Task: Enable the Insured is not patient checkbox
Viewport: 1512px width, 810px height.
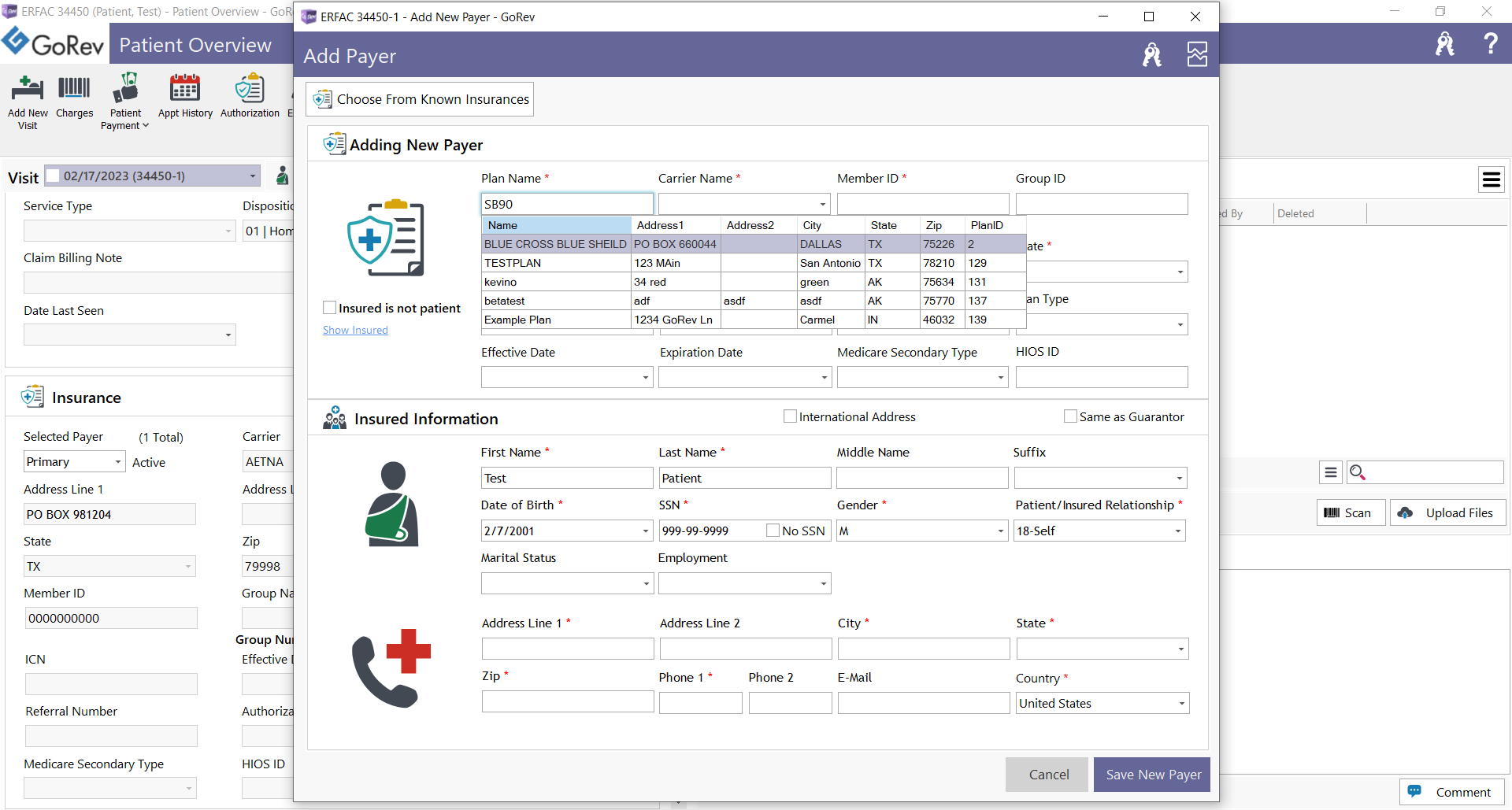Action: pos(329,307)
